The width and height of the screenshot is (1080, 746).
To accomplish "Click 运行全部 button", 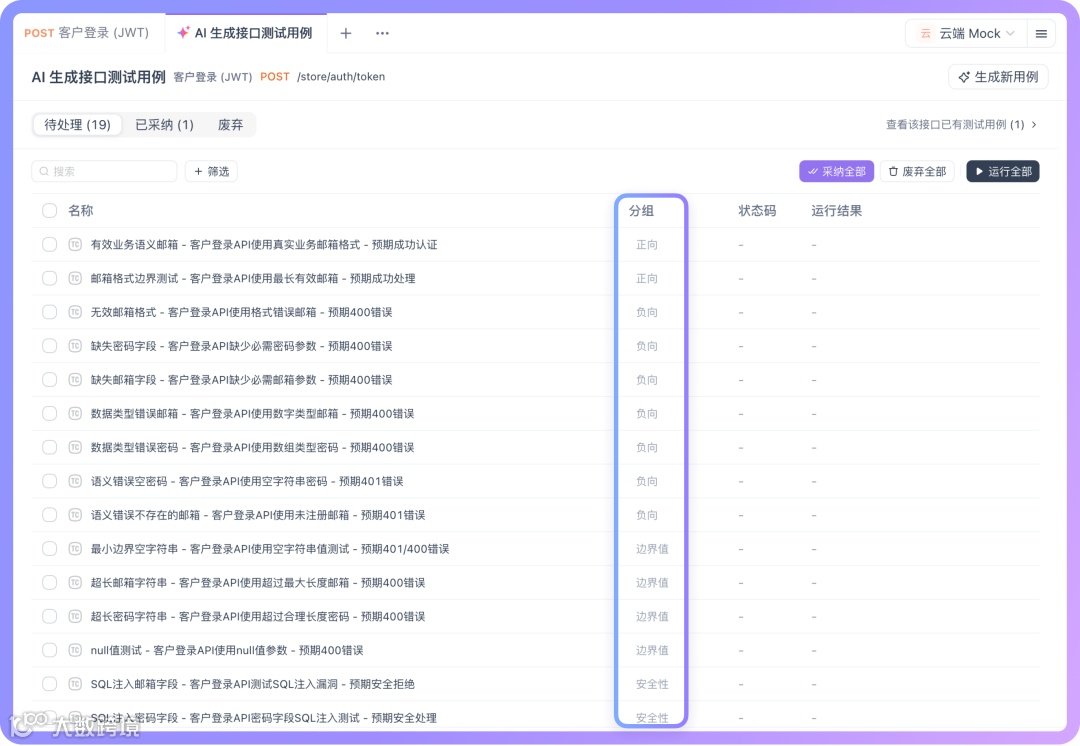I will point(1003,172).
